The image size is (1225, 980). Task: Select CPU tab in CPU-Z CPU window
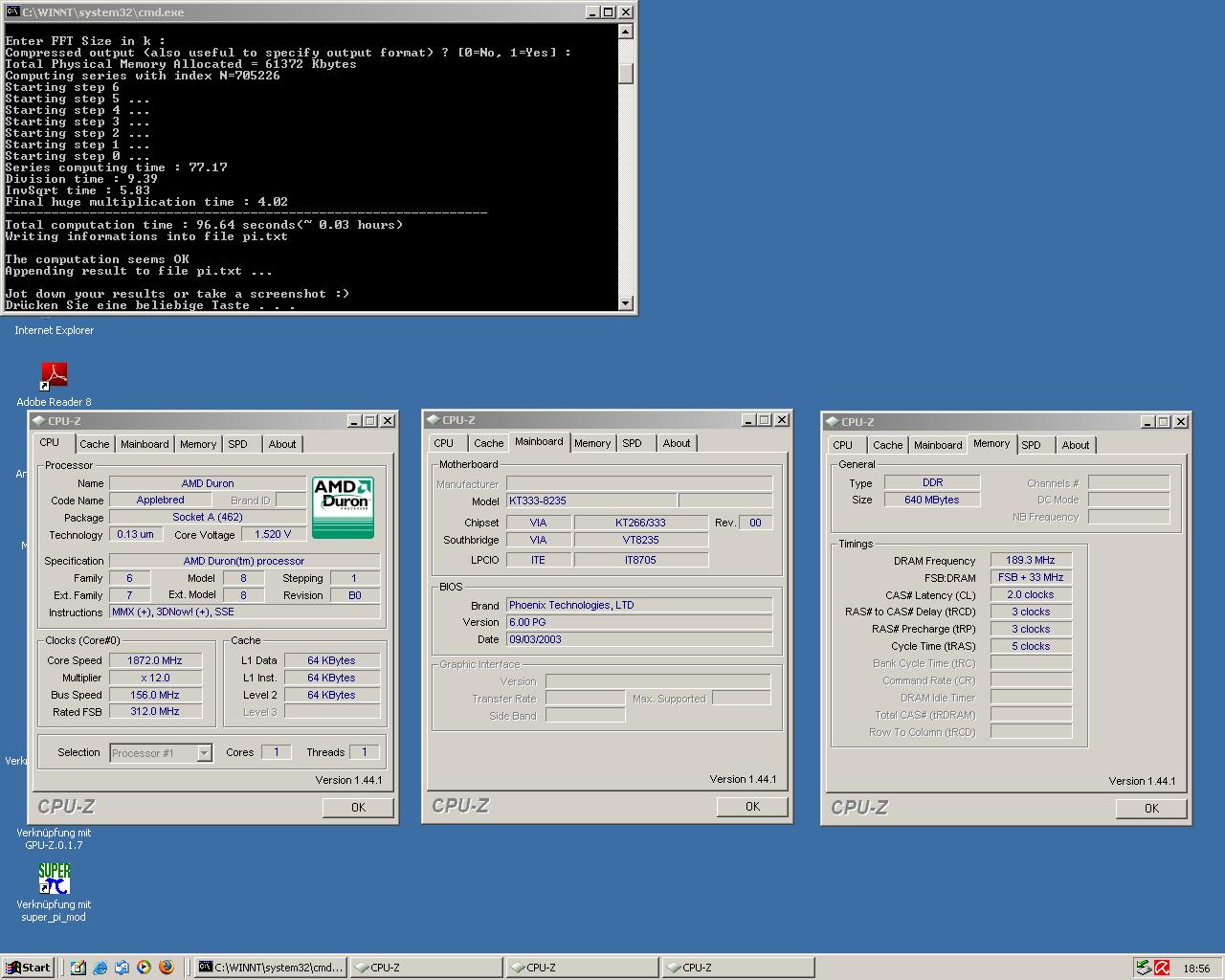coord(50,442)
